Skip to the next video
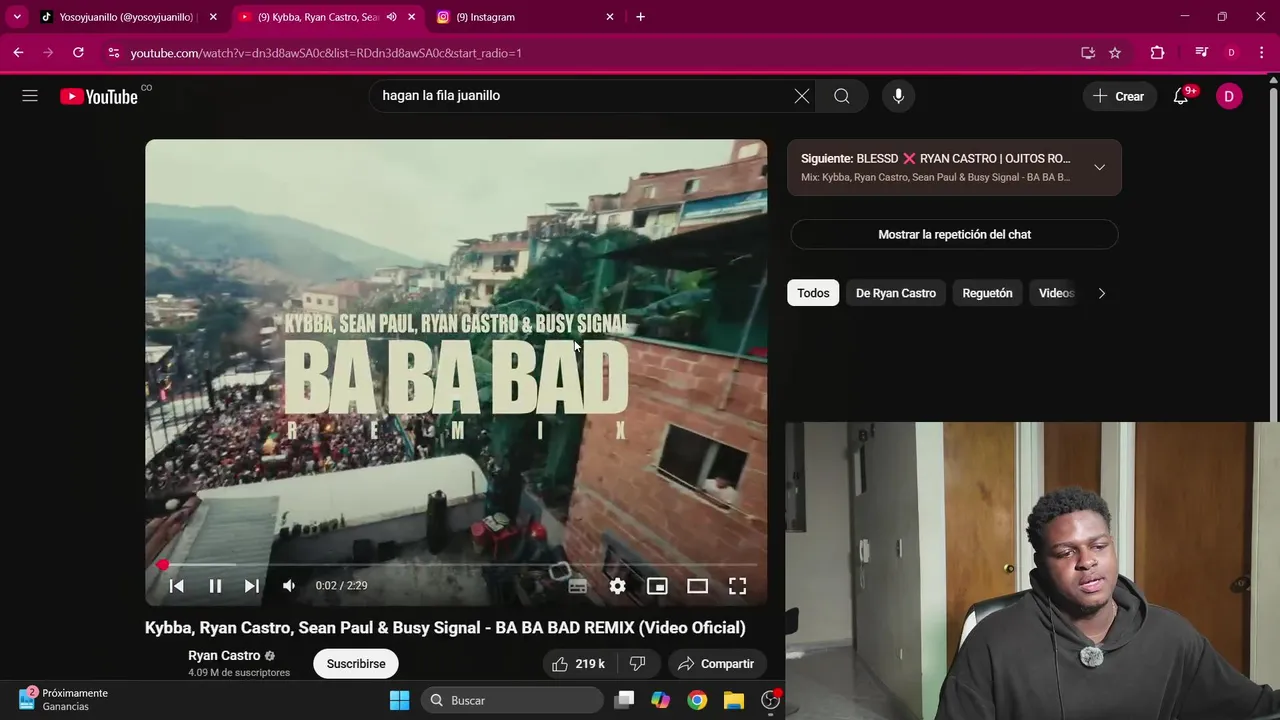Image resolution: width=1280 pixels, height=720 pixels. point(252,586)
